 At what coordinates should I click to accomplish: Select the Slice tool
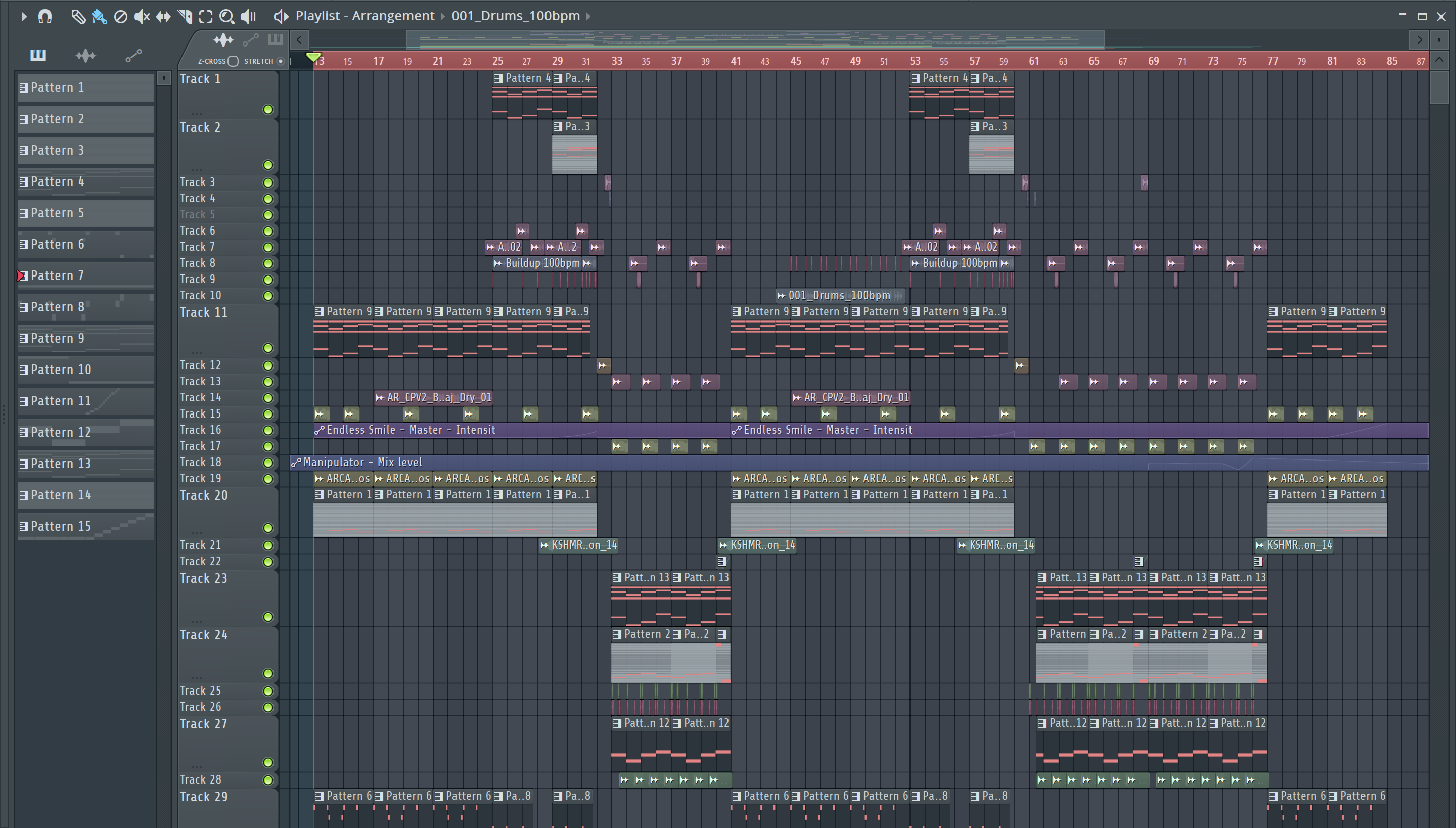tap(185, 17)
